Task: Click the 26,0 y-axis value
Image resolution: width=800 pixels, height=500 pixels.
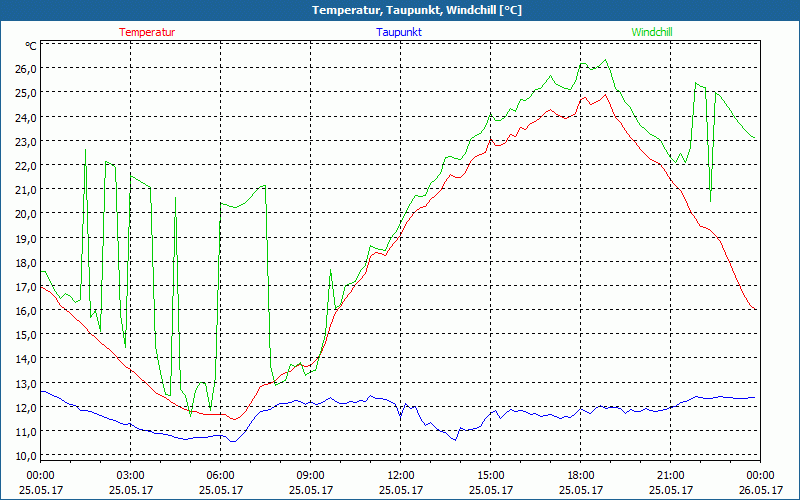Action: click(26, 68)
